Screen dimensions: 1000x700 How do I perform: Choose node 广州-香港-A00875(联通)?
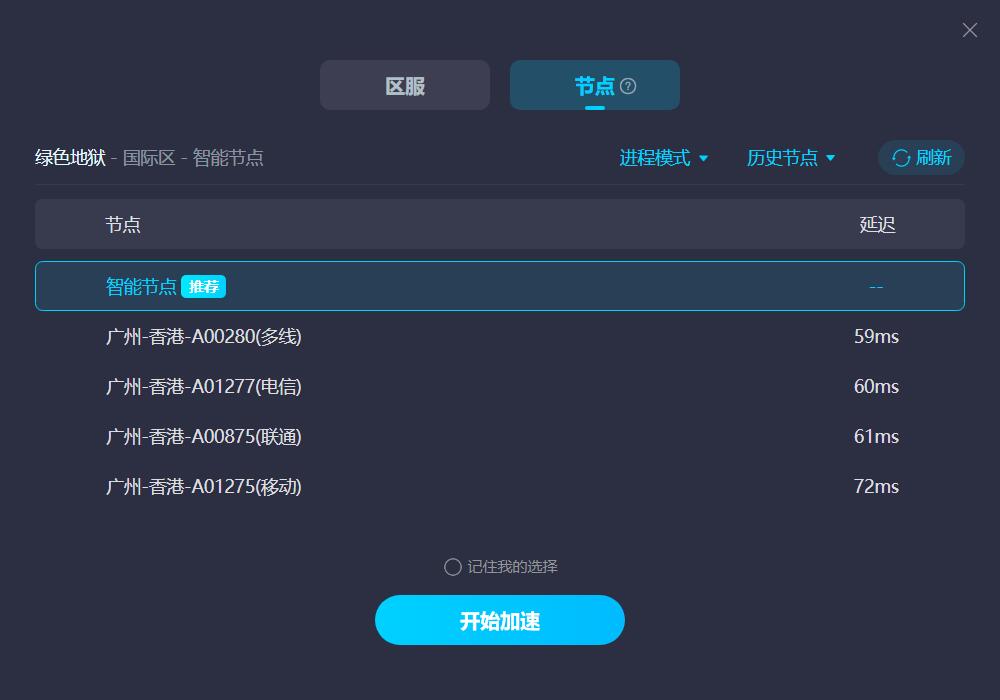(499, 437)
